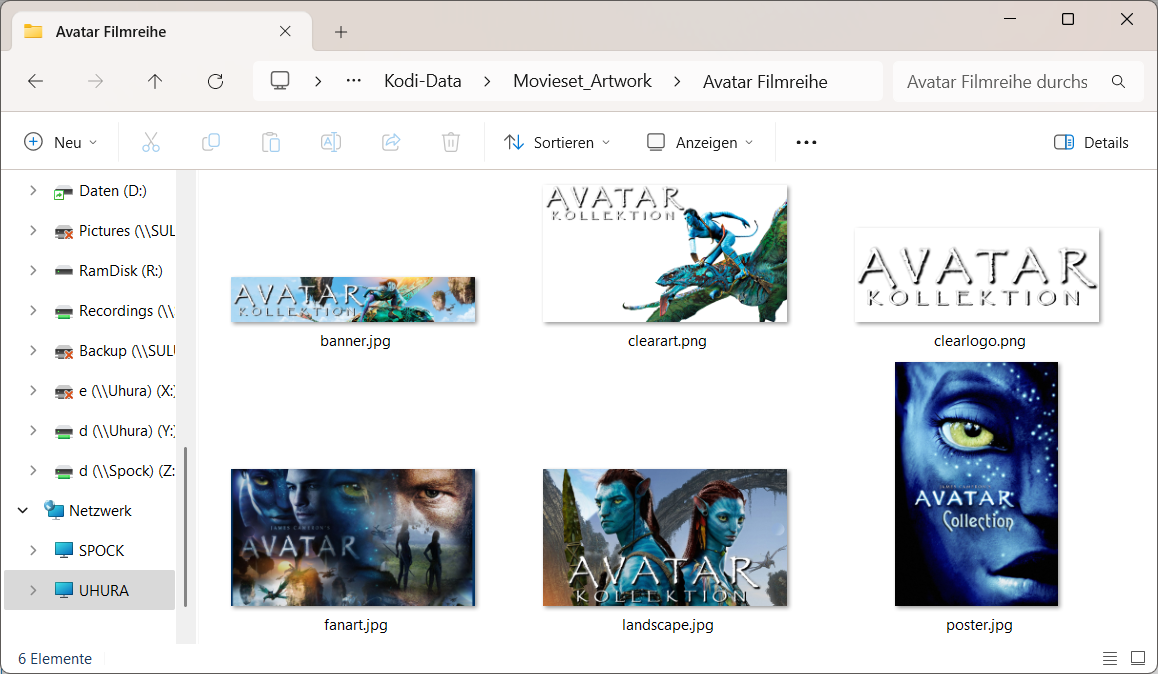Toggle the Details pane
The image size is (1158, 674).
coord(1091,142)
